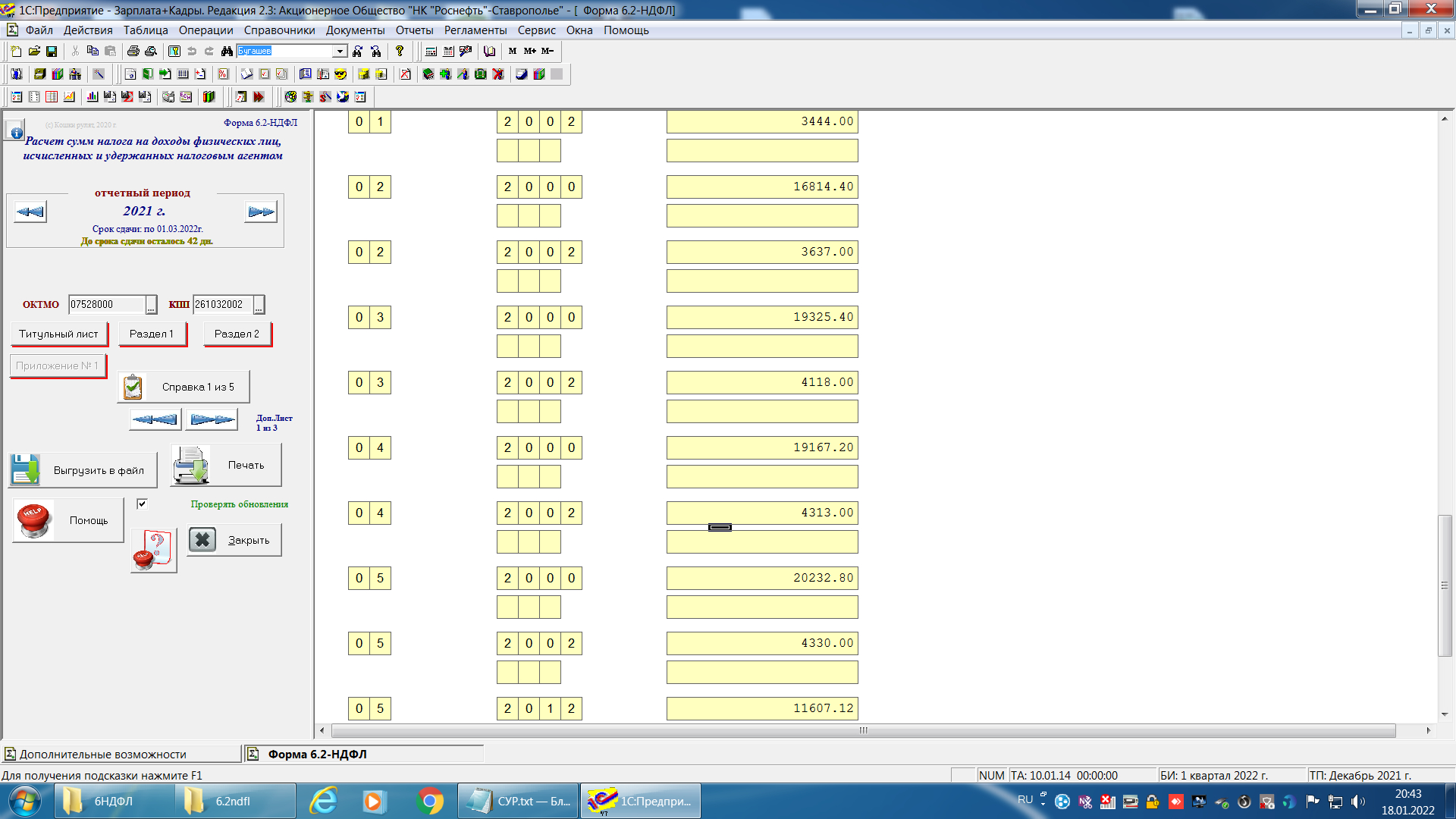The width and height of the screenshot is (1456, 819).
Task: Go to previous reporting period arrow
Action: pos(30,212)
